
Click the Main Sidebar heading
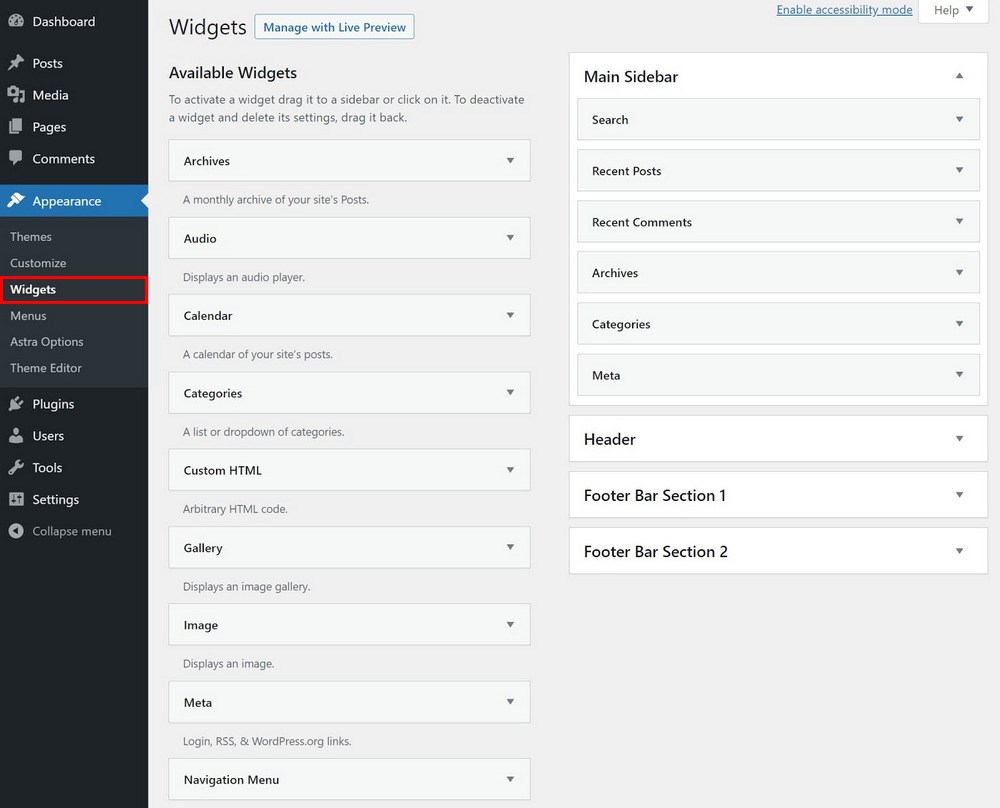631,77
